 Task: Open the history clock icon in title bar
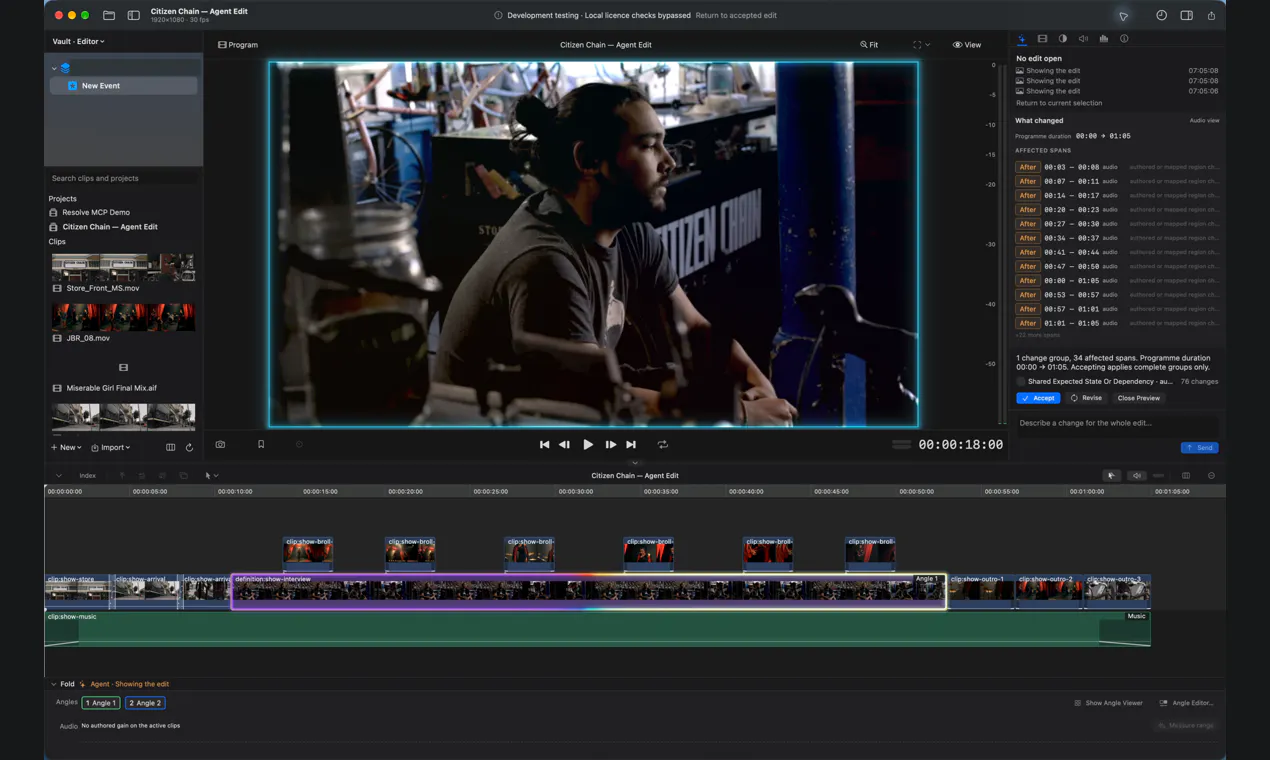(x=1161, y=16)
